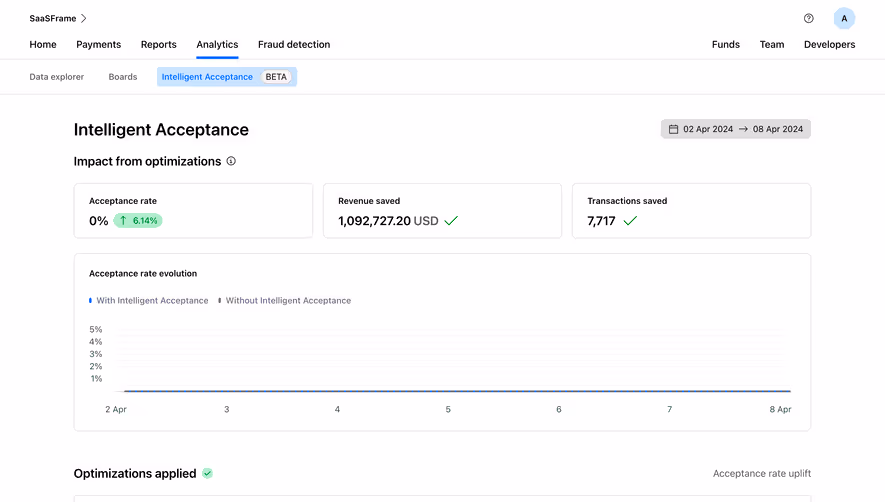
Task: Click the 08 Apr 2024 end date
Action: [778, 129]
